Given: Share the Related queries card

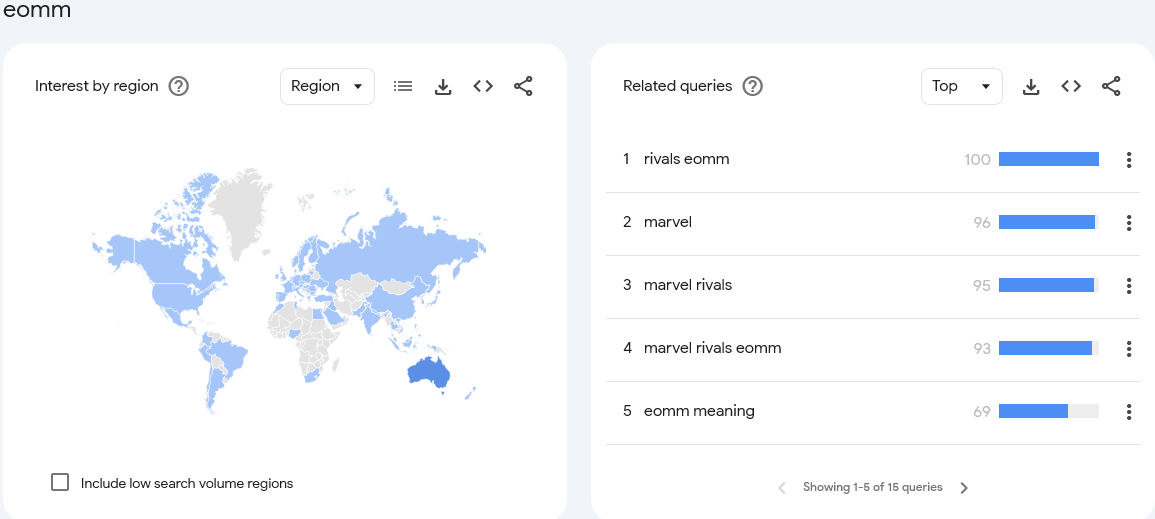Looking at the screenshot, I should pos(1112,86).
